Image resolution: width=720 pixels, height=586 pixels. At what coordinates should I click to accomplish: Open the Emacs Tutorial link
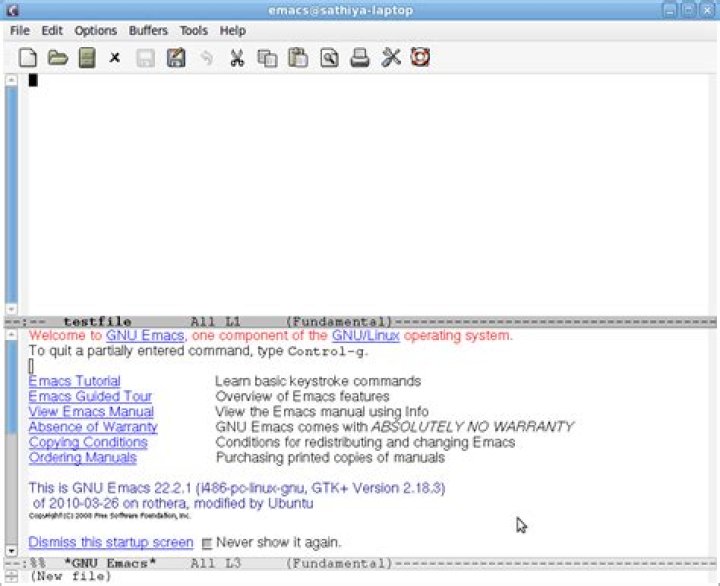click(x=74, y=381)
